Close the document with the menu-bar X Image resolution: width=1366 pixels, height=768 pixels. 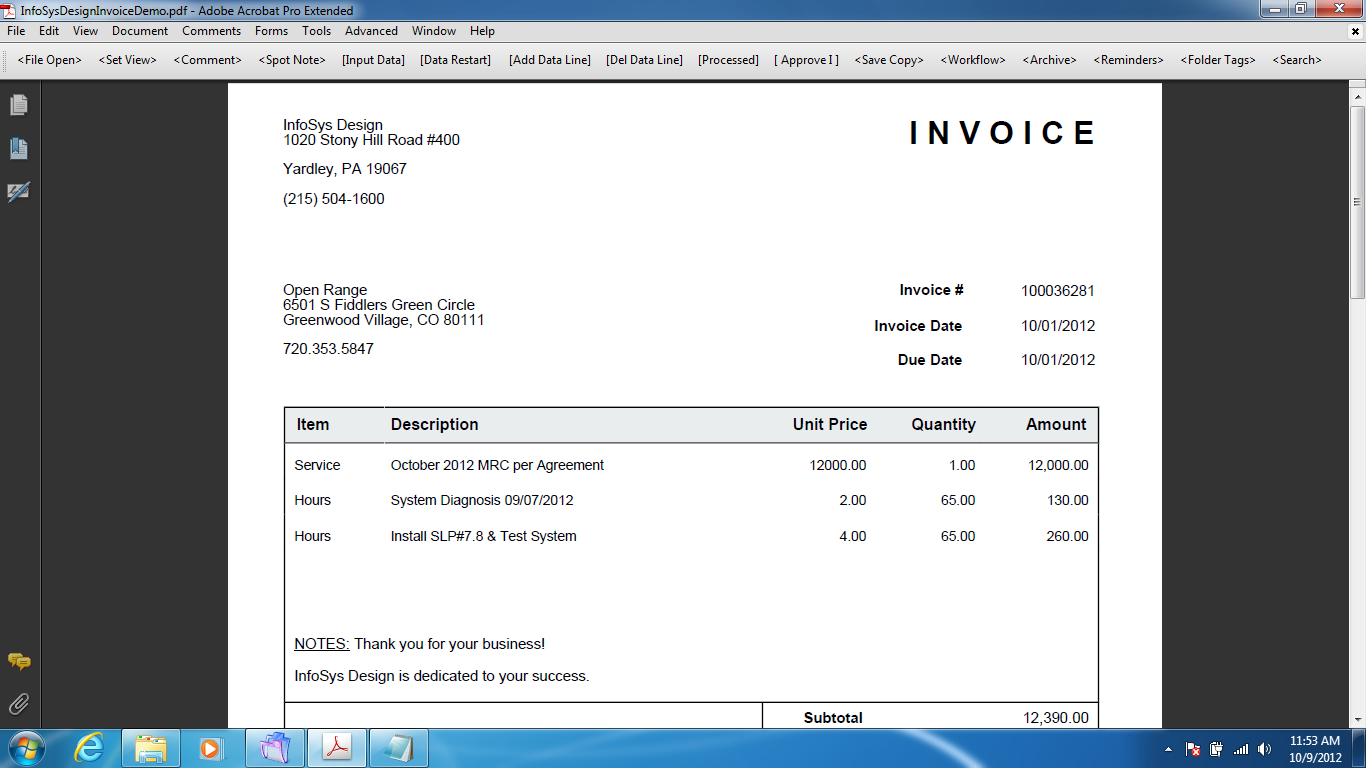(1354, 31)
